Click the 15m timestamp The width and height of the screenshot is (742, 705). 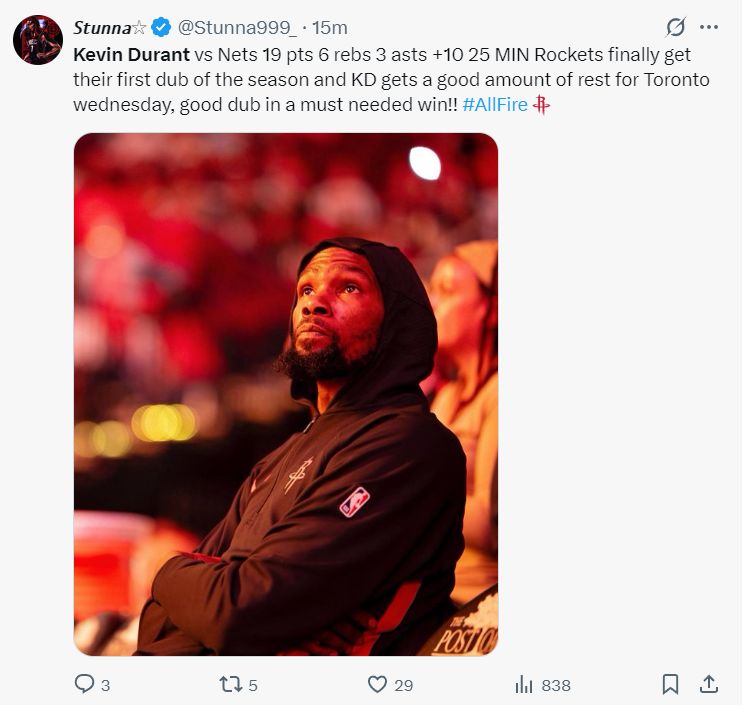(x=331, y=27)
